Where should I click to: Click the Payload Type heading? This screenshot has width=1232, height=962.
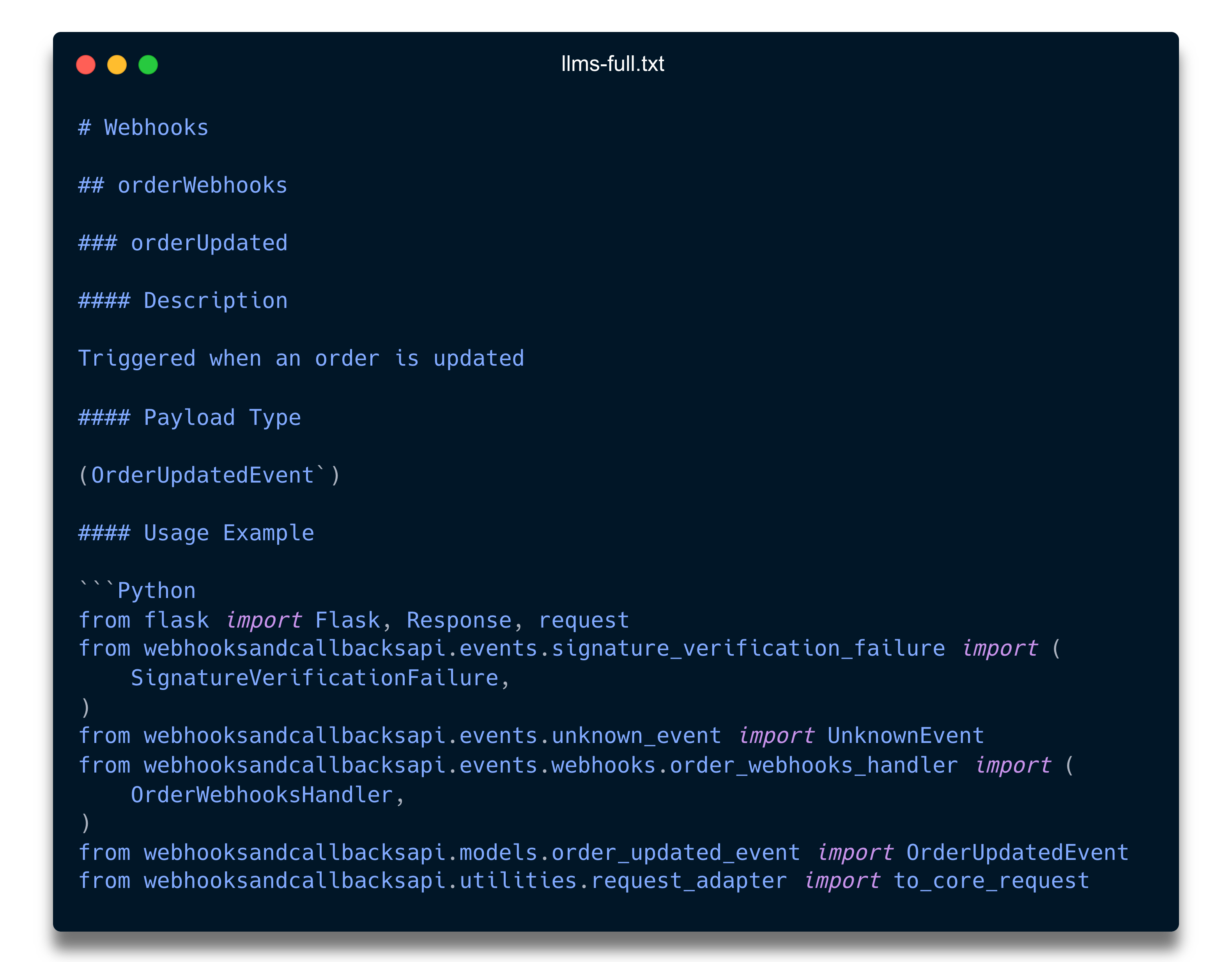pos(189,416)
